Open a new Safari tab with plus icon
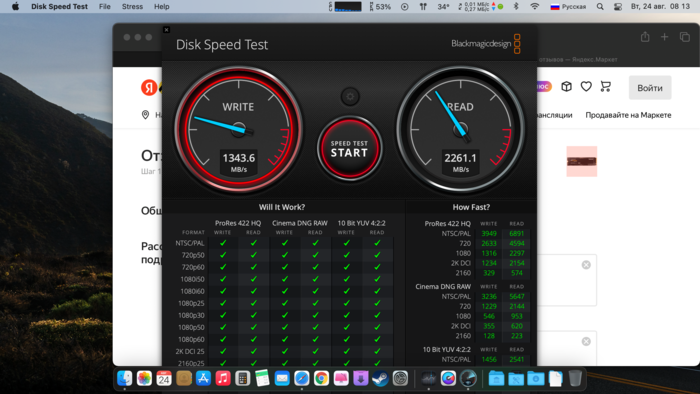The image size is (700, 394). (x=664, y=37)
